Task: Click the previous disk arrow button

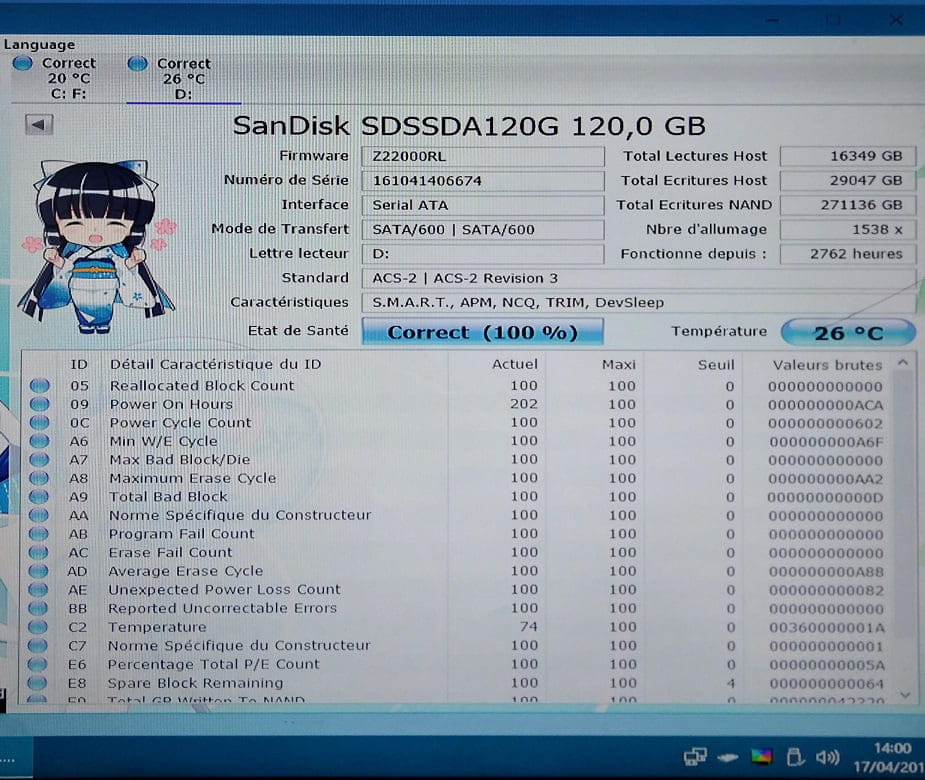Action: pos(39,125)
